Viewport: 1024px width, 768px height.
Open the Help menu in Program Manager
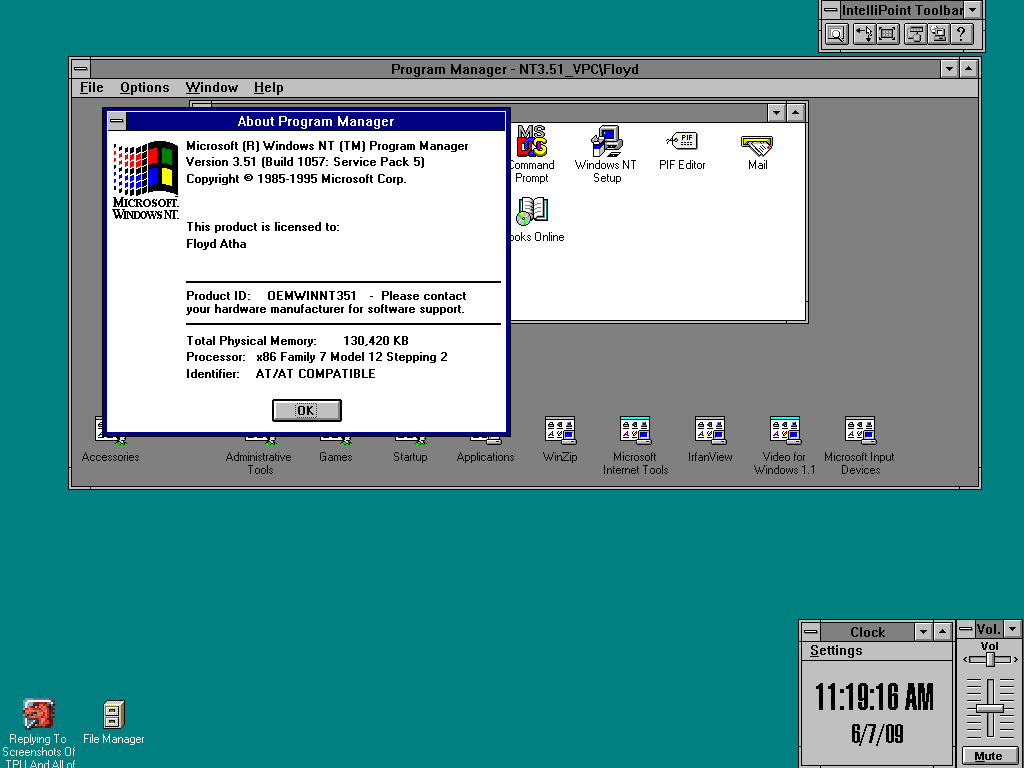(x=269, y=88)
